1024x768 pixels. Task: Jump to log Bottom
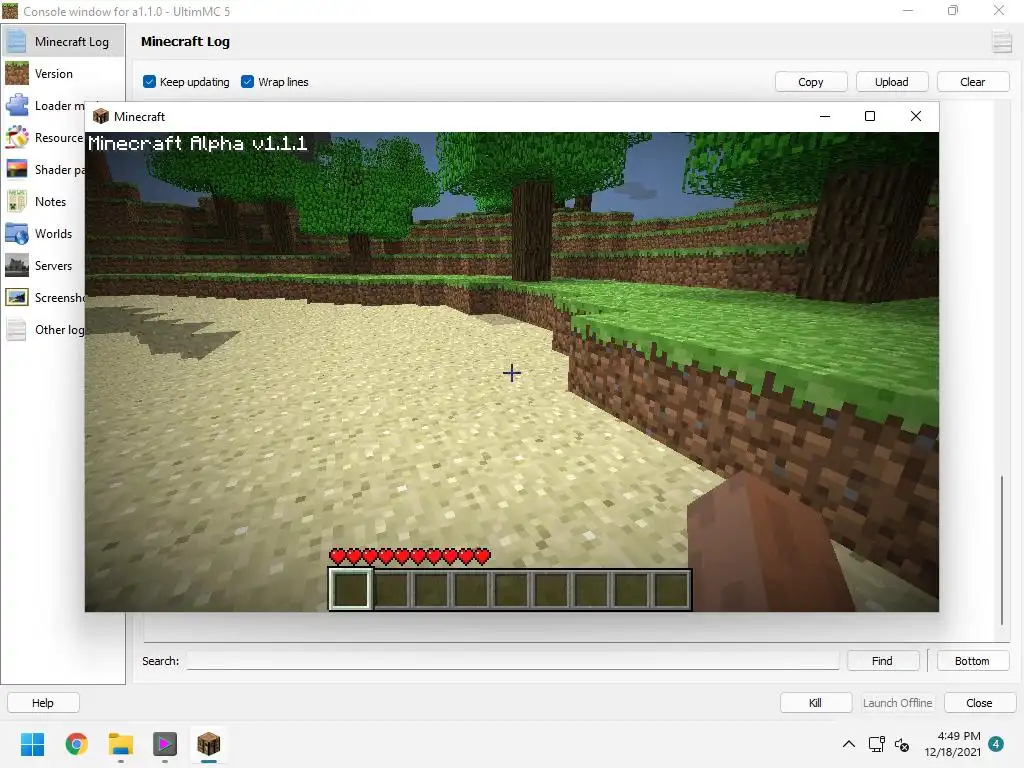tap(972, 661)
